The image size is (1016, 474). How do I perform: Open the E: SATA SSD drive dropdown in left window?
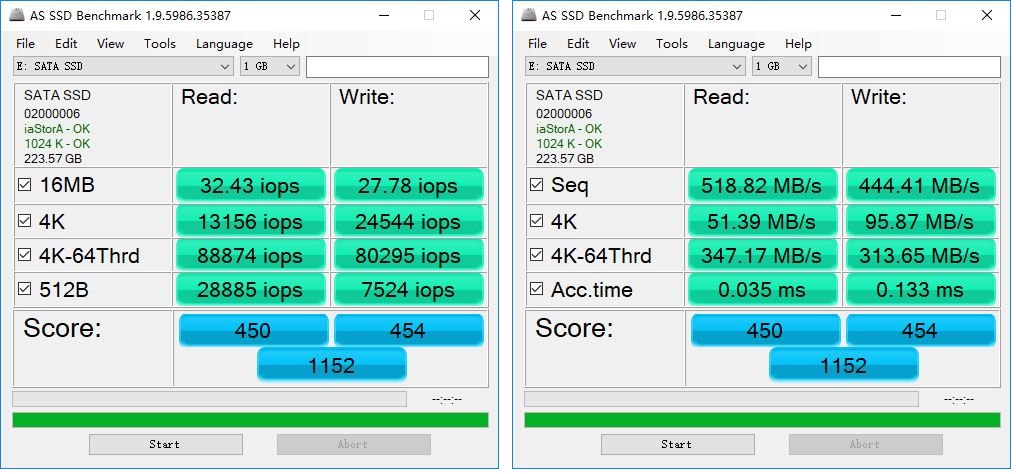tap(123, 66)
